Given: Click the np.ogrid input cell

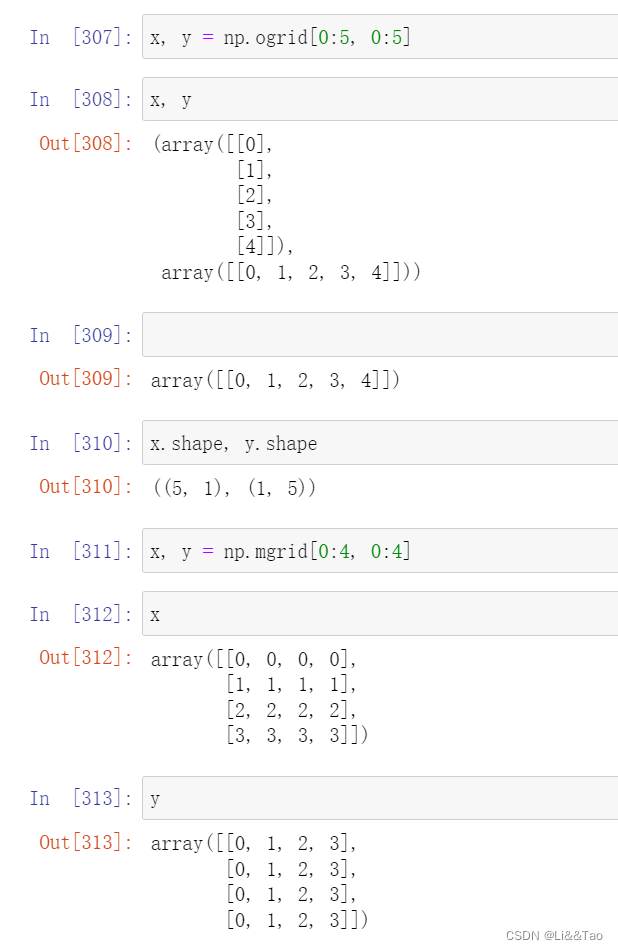Looking at the screenshot, I should click(x=380, y=37).
